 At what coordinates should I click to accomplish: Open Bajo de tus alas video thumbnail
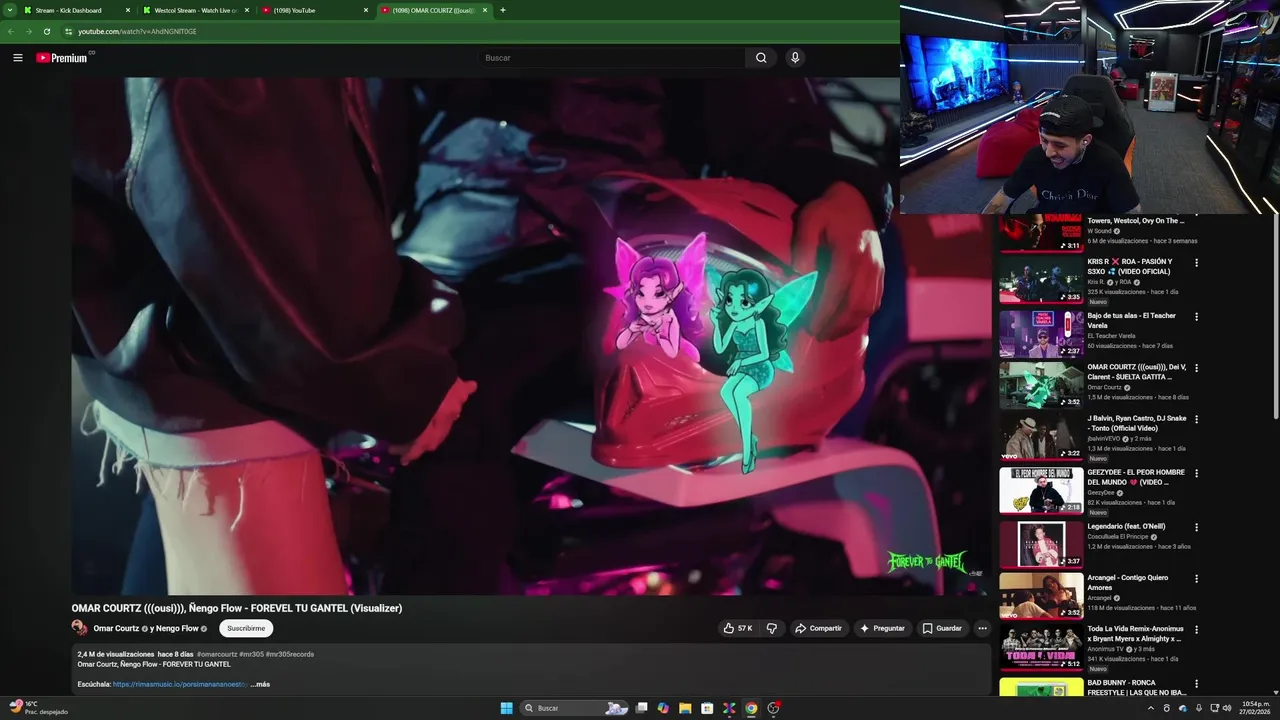[x=1041, y=334]
